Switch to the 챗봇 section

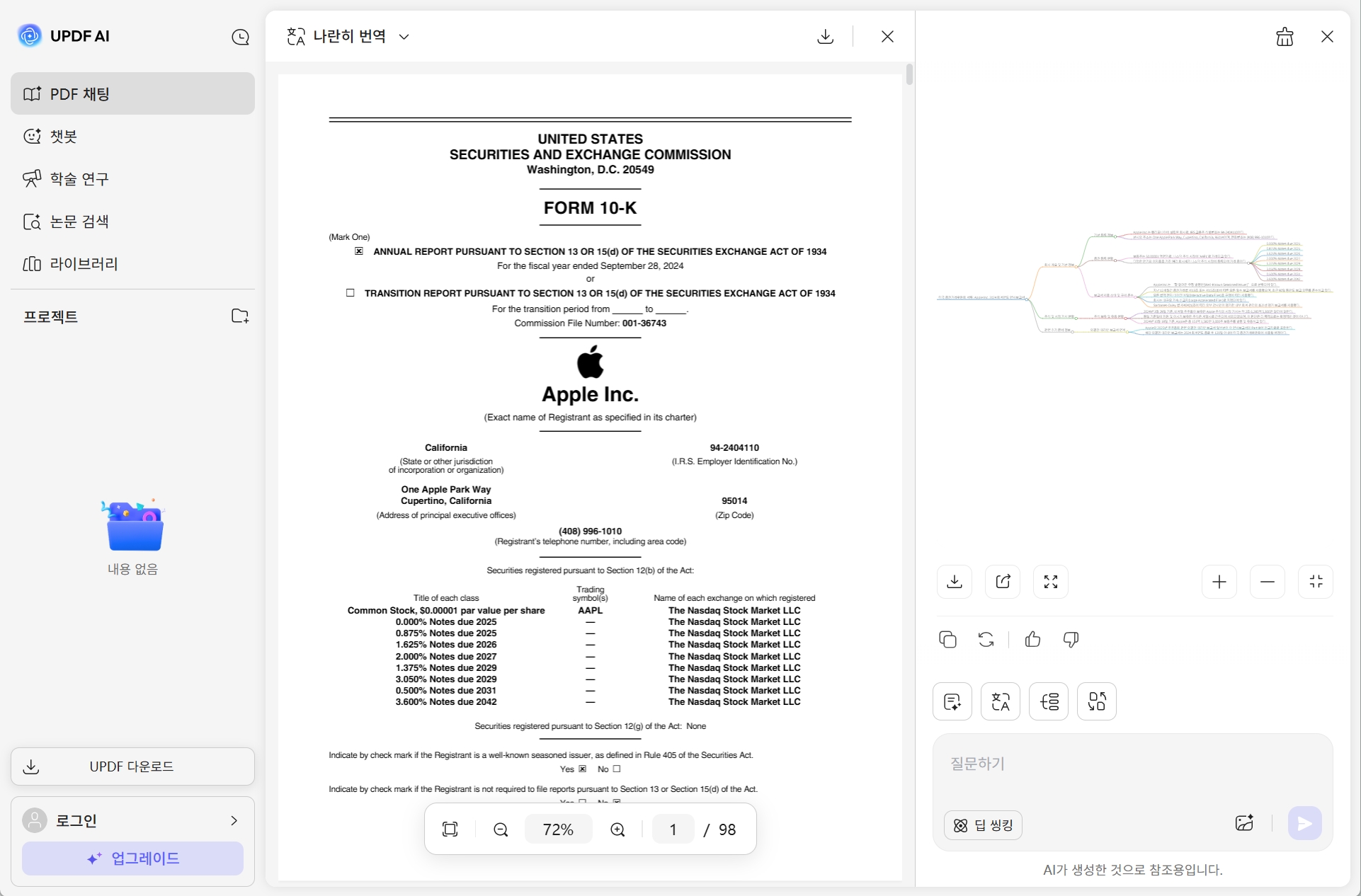tap(62, 137)
